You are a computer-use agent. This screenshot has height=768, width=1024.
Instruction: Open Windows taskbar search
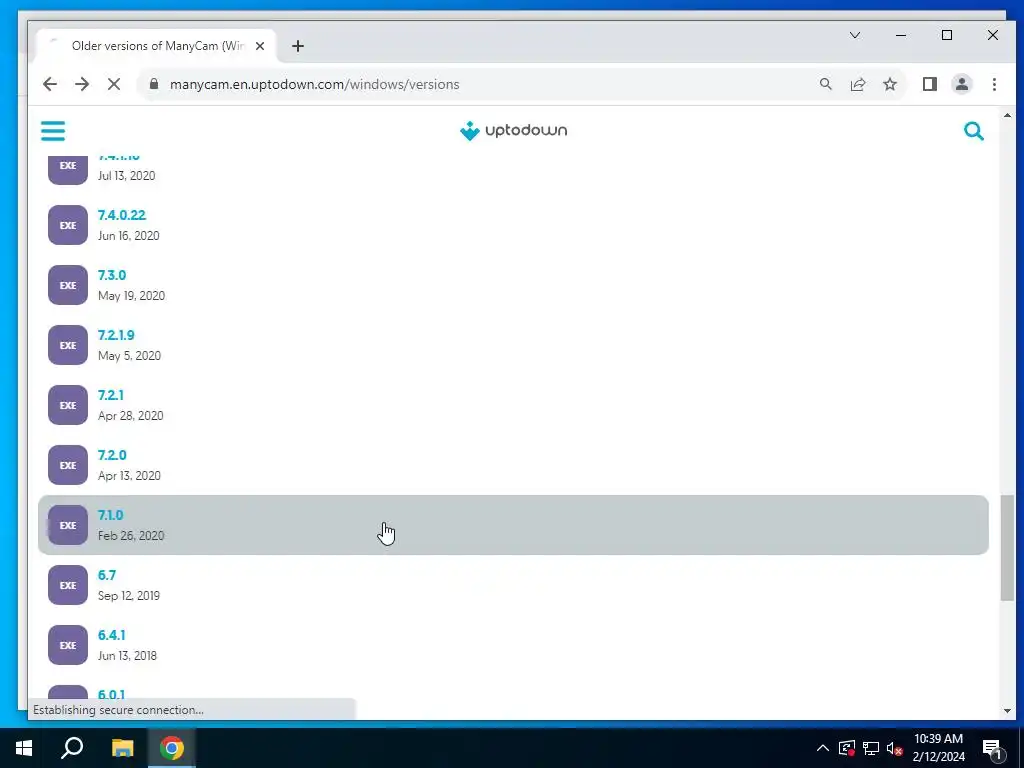(72, 748)
